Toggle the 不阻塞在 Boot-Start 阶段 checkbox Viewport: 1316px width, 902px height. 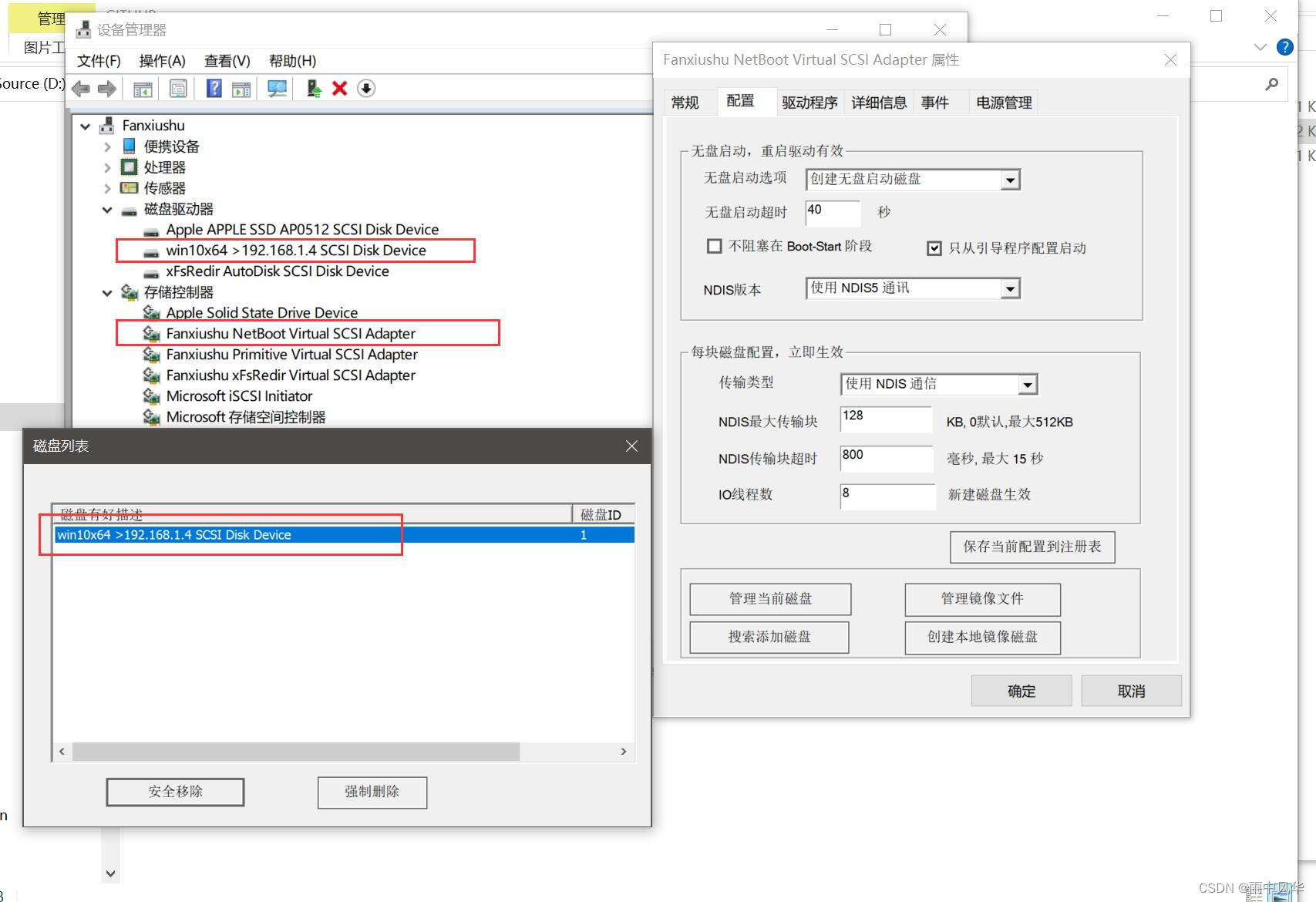point(715,246)
